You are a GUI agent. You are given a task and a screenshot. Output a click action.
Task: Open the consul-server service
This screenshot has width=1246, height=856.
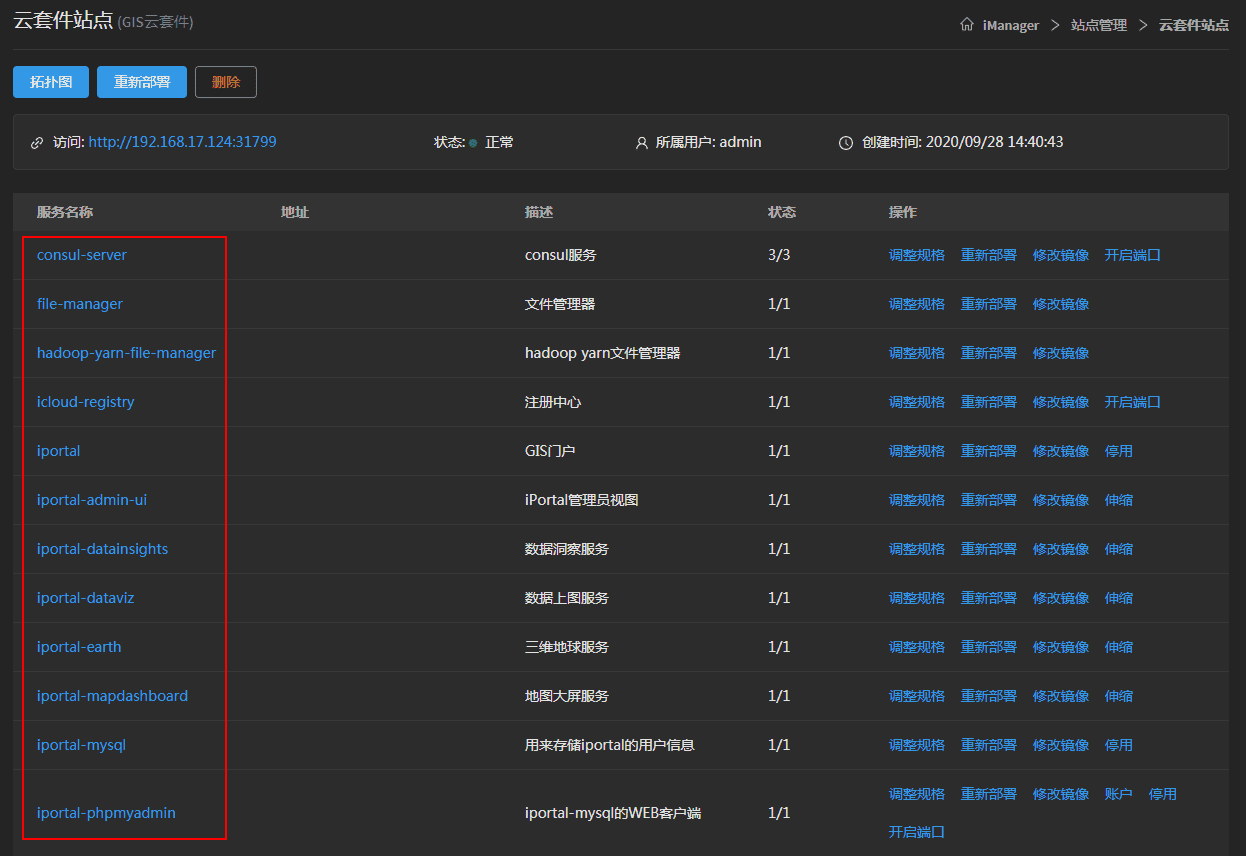point(82,255)
